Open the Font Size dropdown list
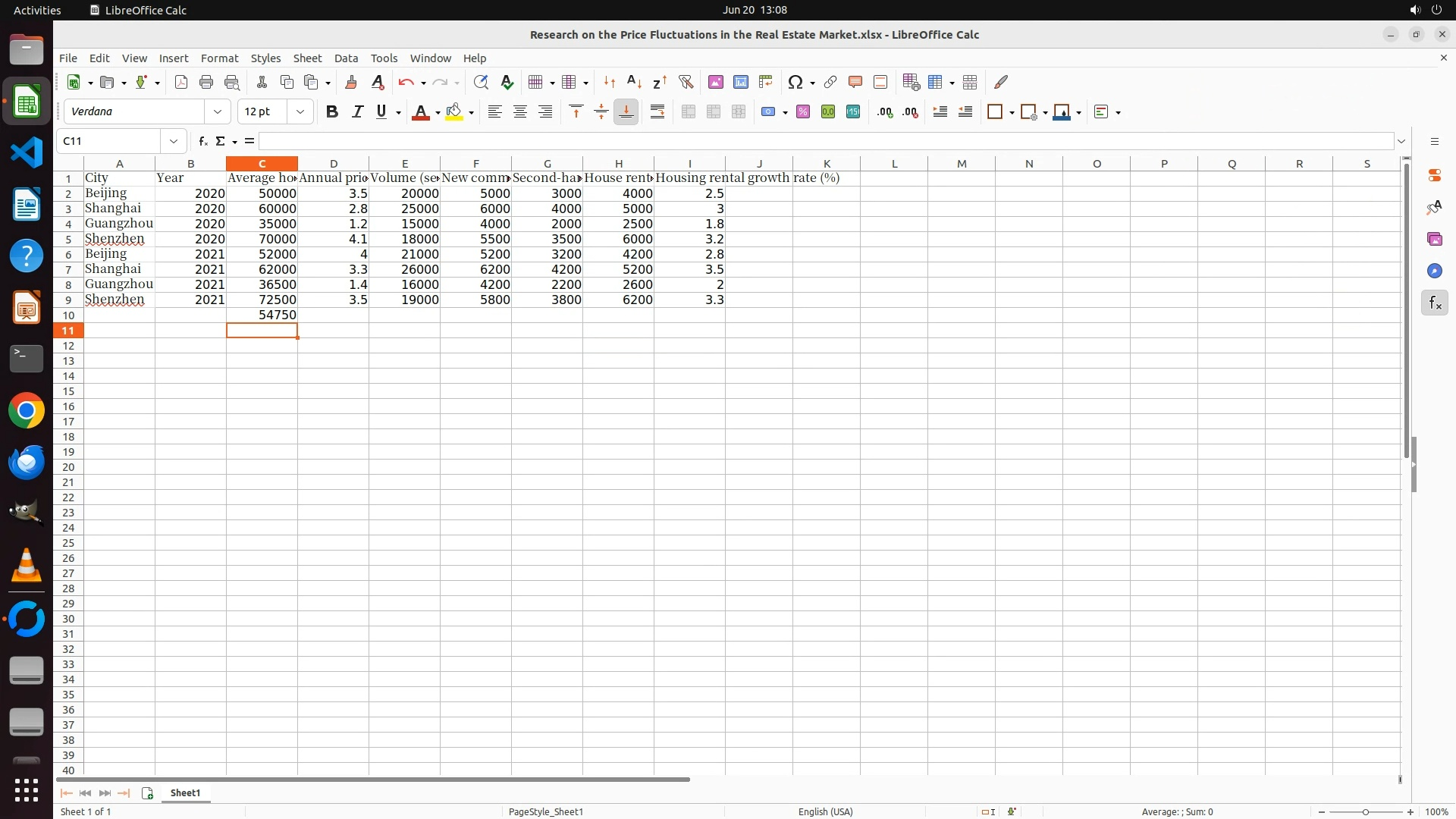Screen dimensions: 1456x819 (x=300, y=112)
